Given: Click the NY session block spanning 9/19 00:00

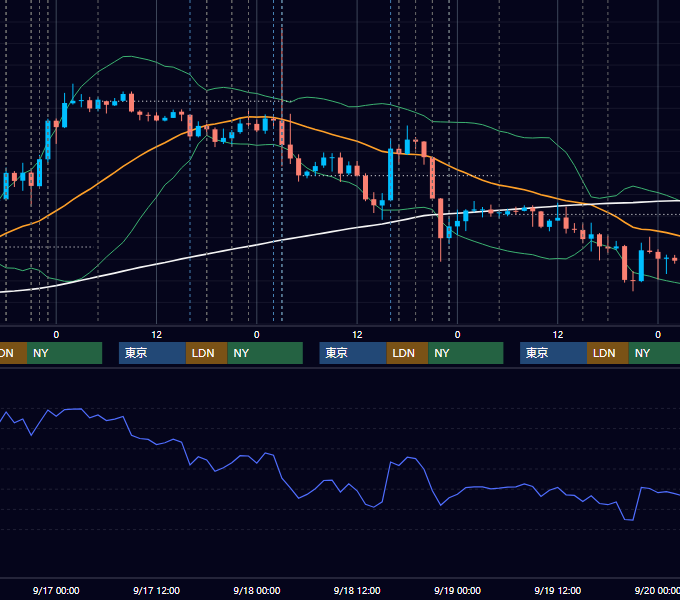Looking at the screenshot, I should click(466, 353).
